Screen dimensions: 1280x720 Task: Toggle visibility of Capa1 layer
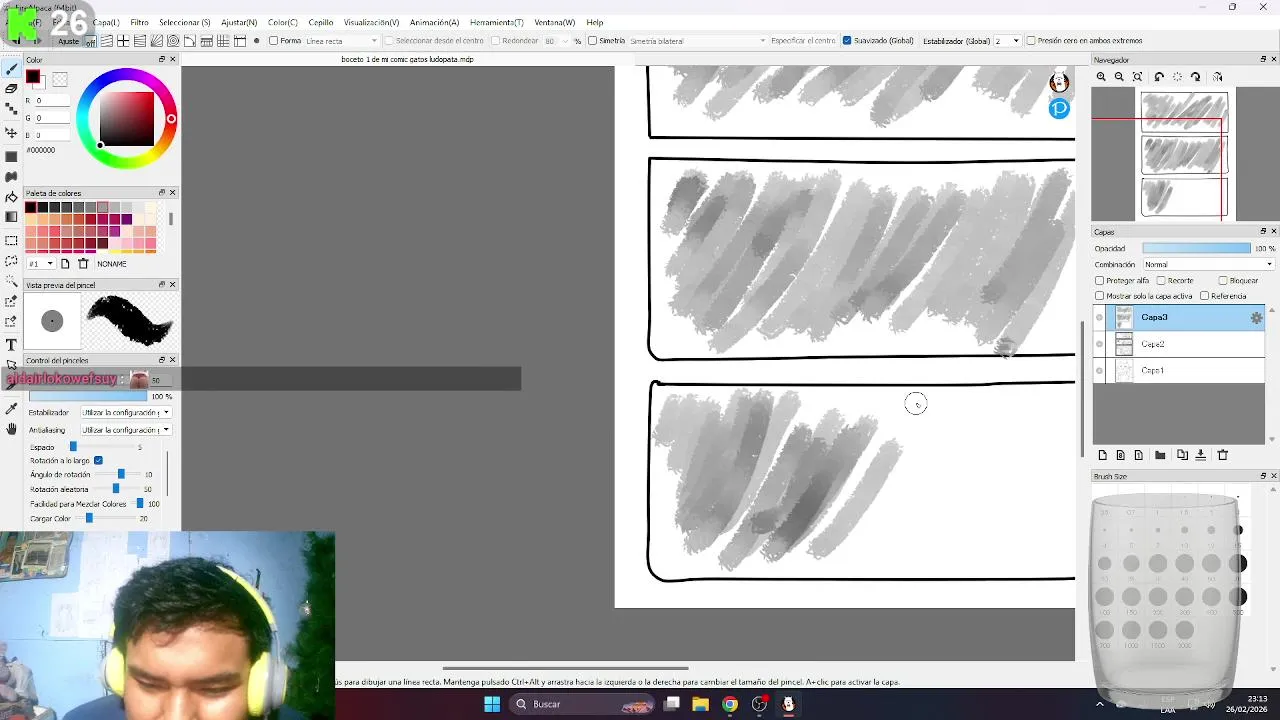[1100, 371]
